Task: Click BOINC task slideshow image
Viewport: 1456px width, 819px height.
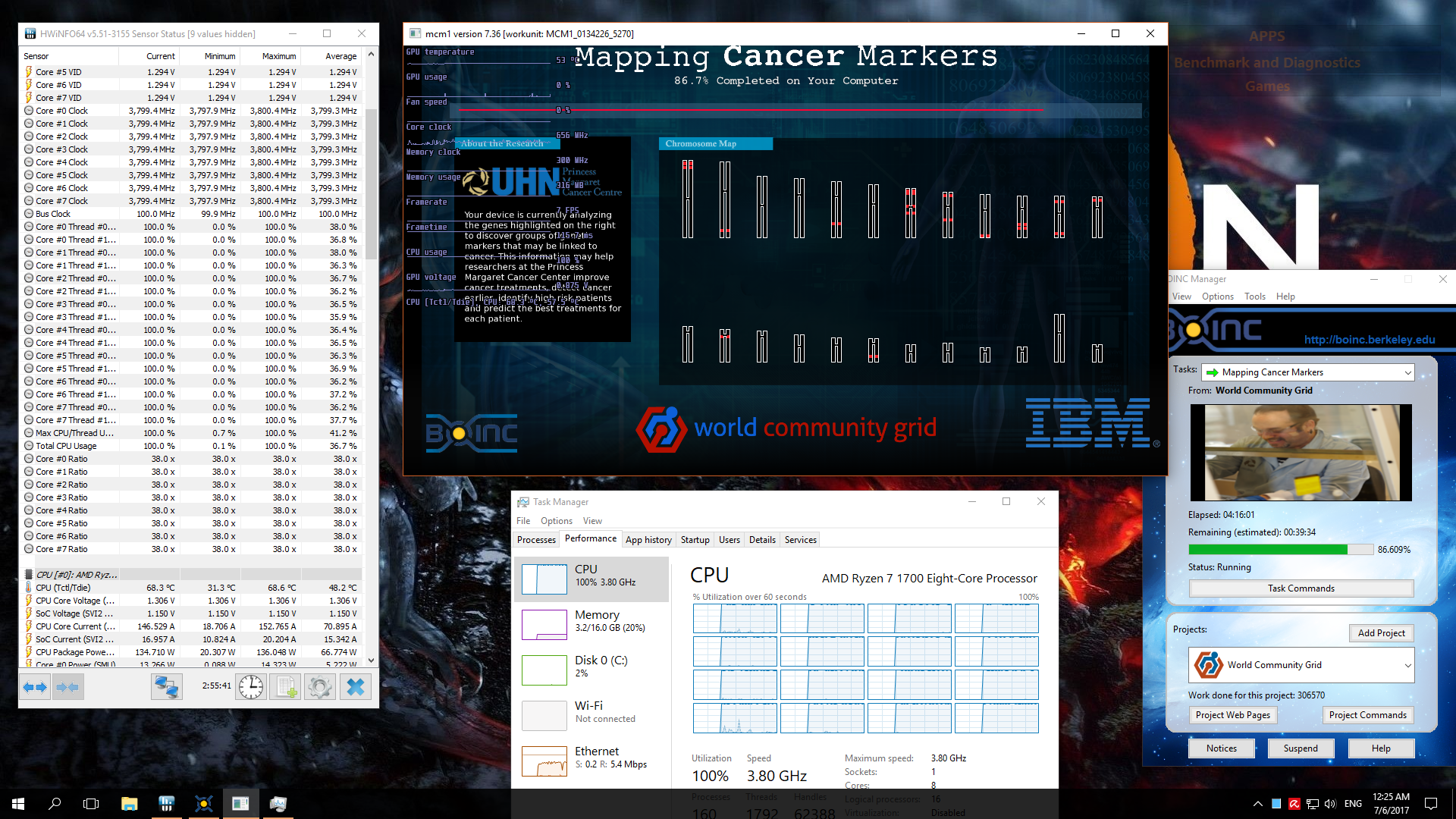Action: point(1301,453)
